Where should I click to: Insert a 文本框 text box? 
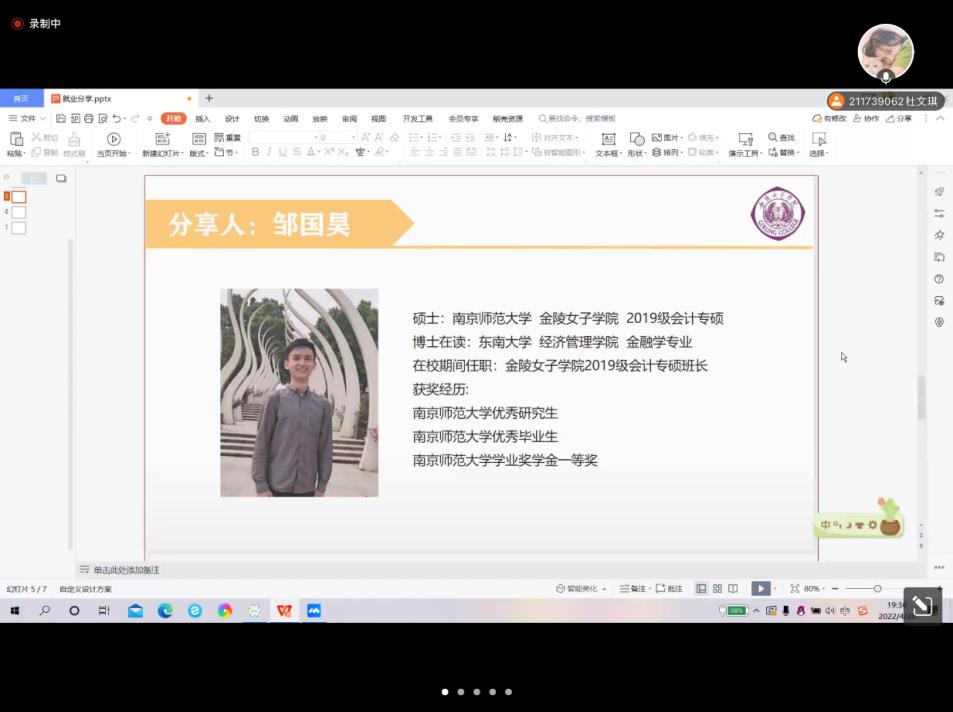[607, 139]
